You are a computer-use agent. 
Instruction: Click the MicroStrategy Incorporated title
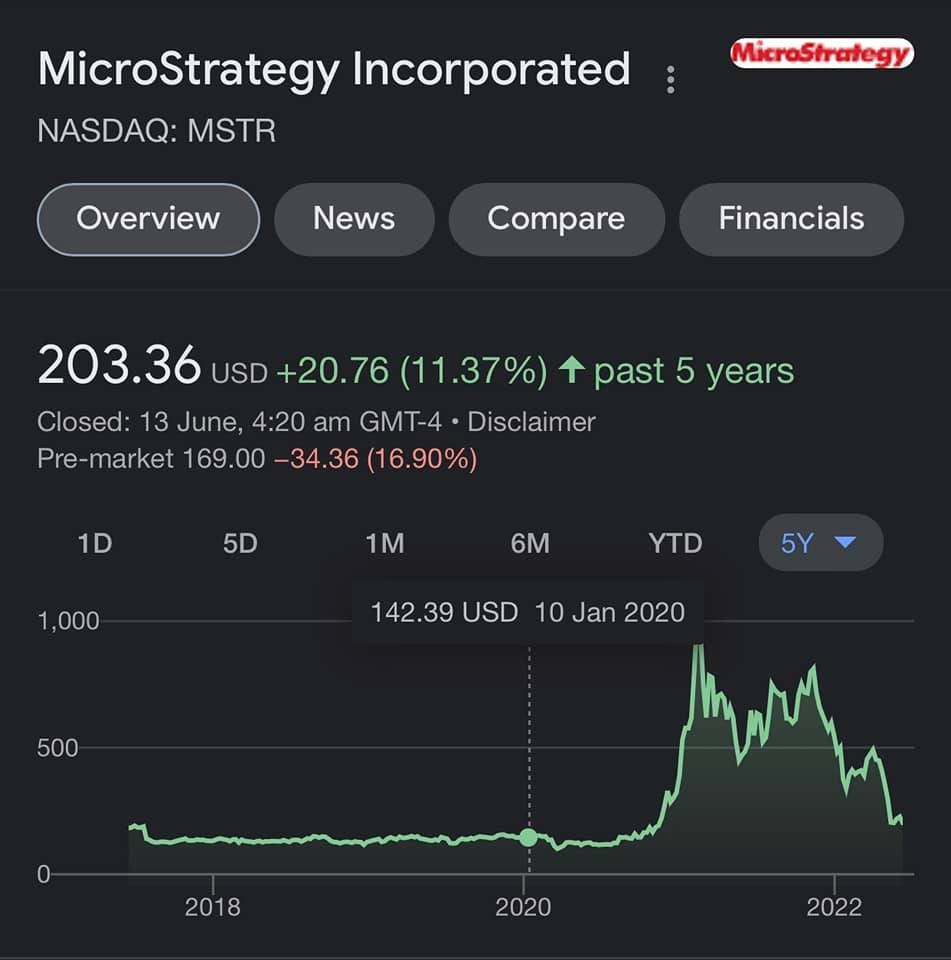(x=334, y=69)
